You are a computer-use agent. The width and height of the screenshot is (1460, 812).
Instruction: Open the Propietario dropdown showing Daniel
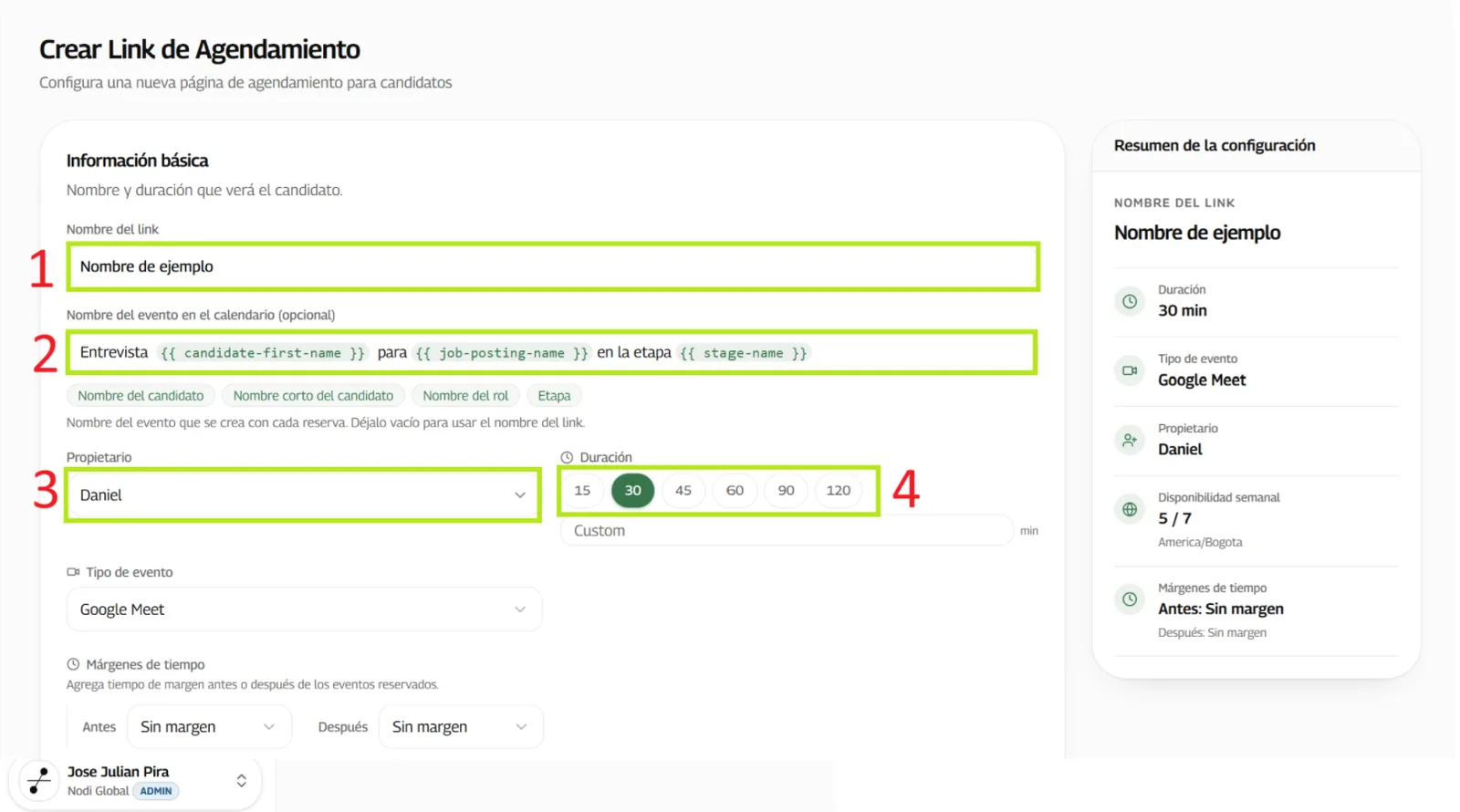[x=303, y=495]
